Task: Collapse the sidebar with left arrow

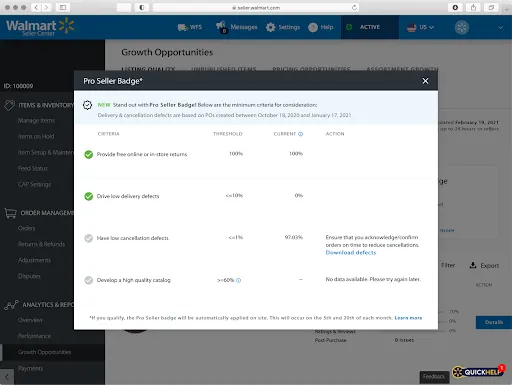Action: 7,377
